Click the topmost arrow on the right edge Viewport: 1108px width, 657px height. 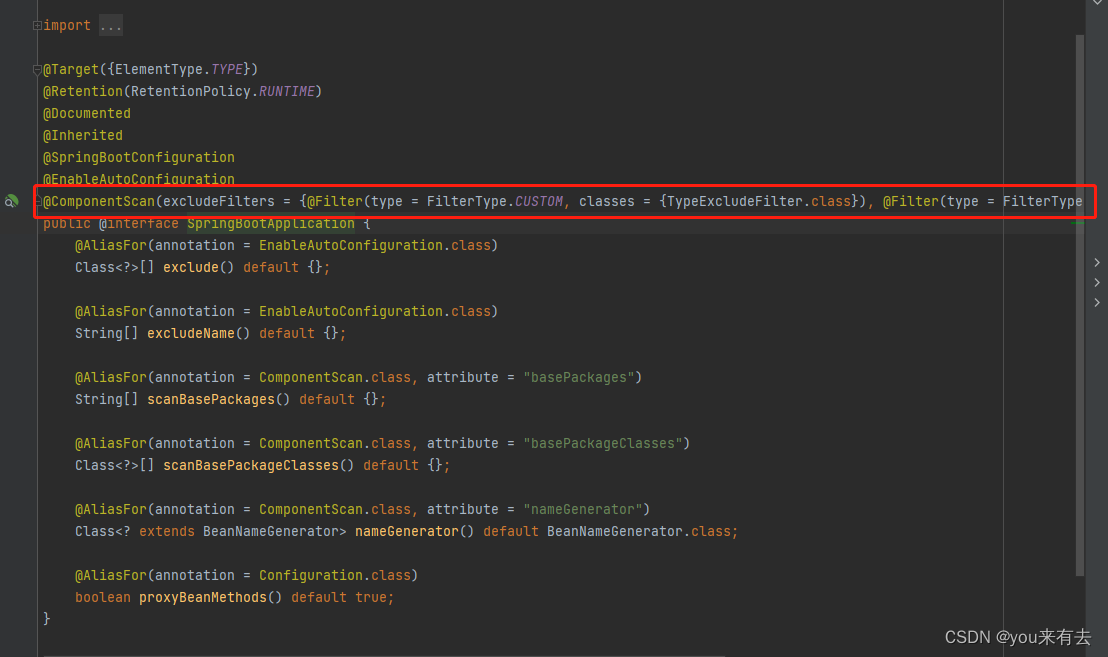click(x=1096, y=262)
